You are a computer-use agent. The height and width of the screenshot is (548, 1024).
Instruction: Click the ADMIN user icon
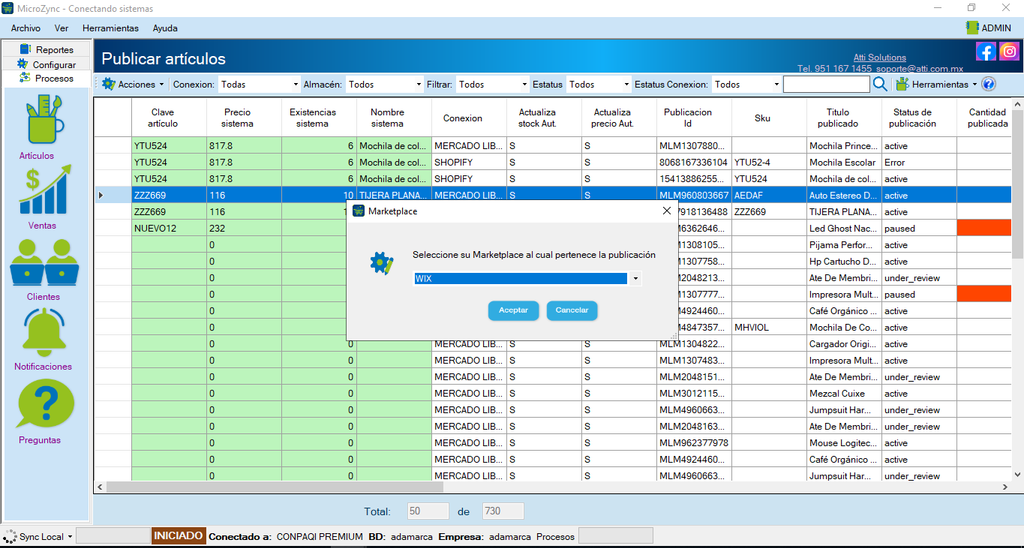[972, 27]
